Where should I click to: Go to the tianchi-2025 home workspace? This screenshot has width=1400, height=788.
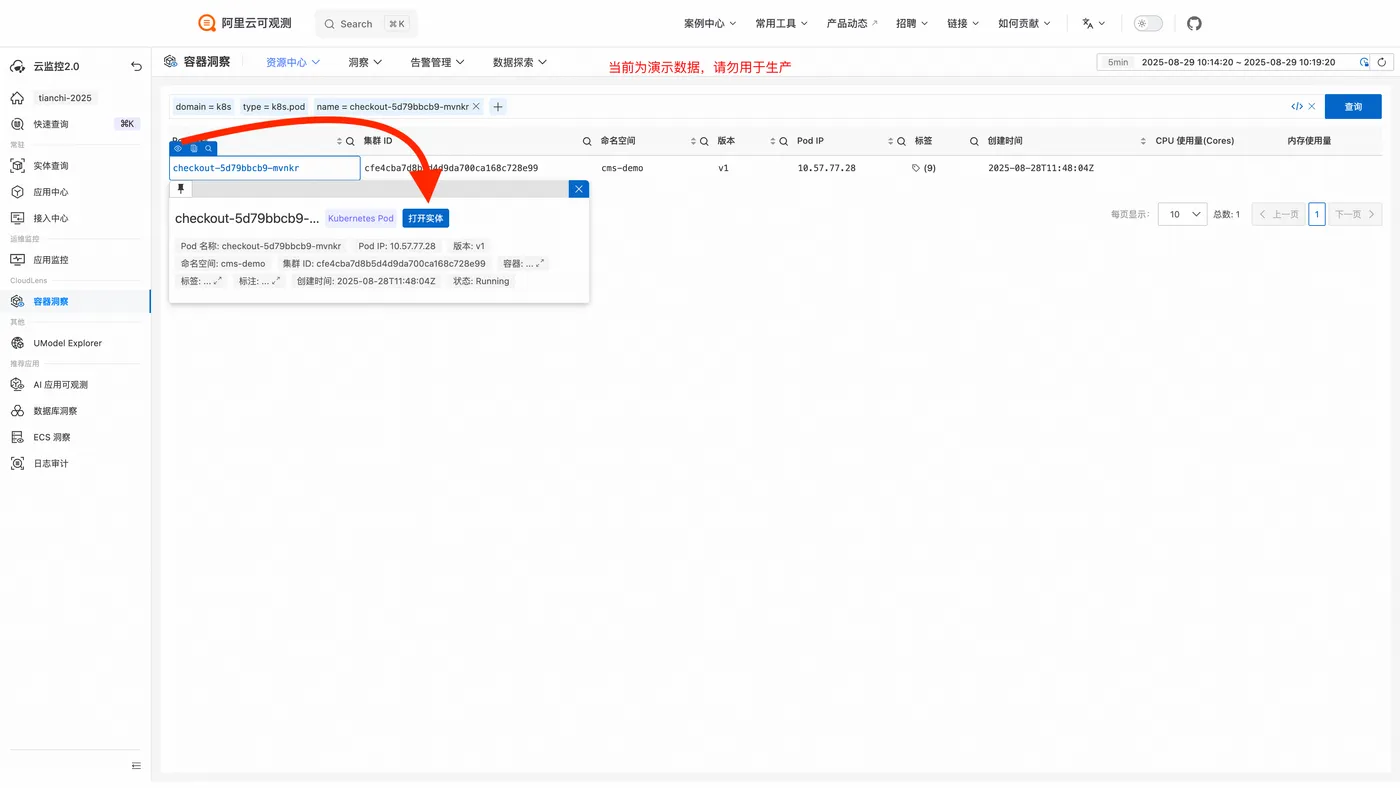tap(64, 98)
